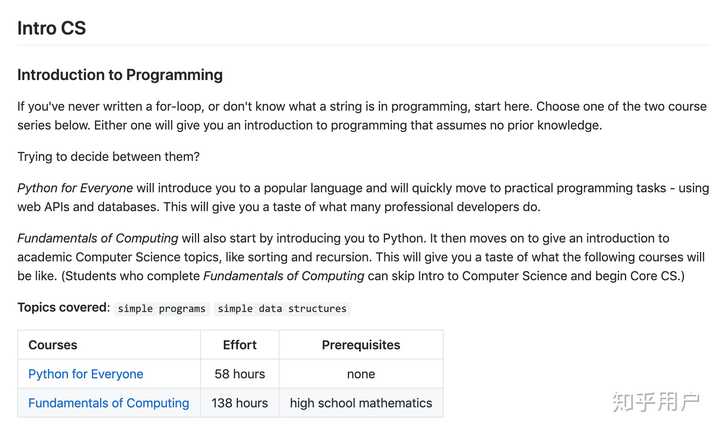The width and height of the screenshot is (720, 427).
Task: Select the 'simple programs' topic tag
Action: 161,309
